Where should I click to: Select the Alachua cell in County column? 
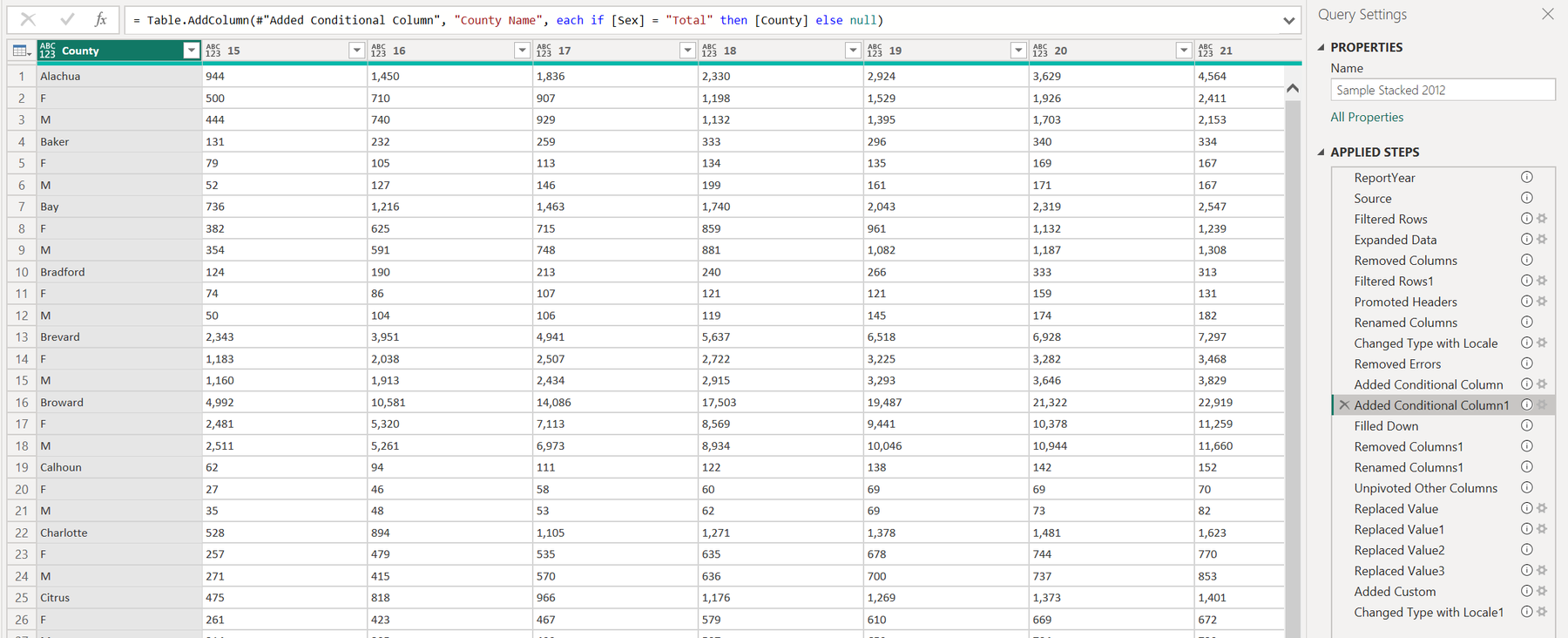(x=119, y=76)
